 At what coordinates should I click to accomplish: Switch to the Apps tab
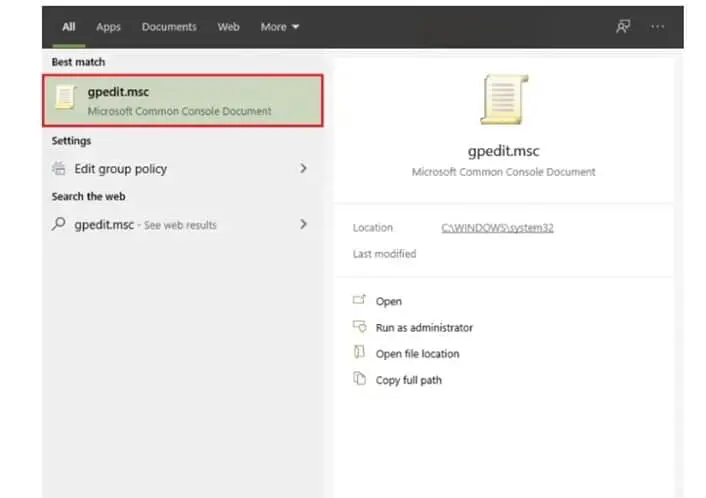click(x=108, y=27)
